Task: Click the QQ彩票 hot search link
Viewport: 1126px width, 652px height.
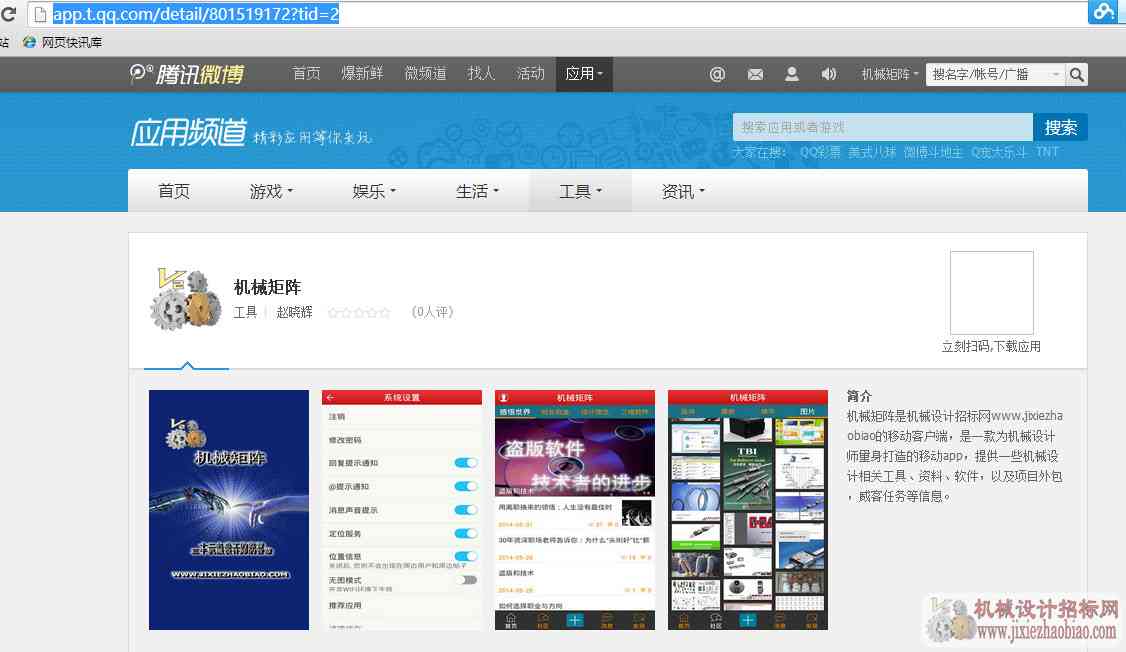Action: [820, 152]
